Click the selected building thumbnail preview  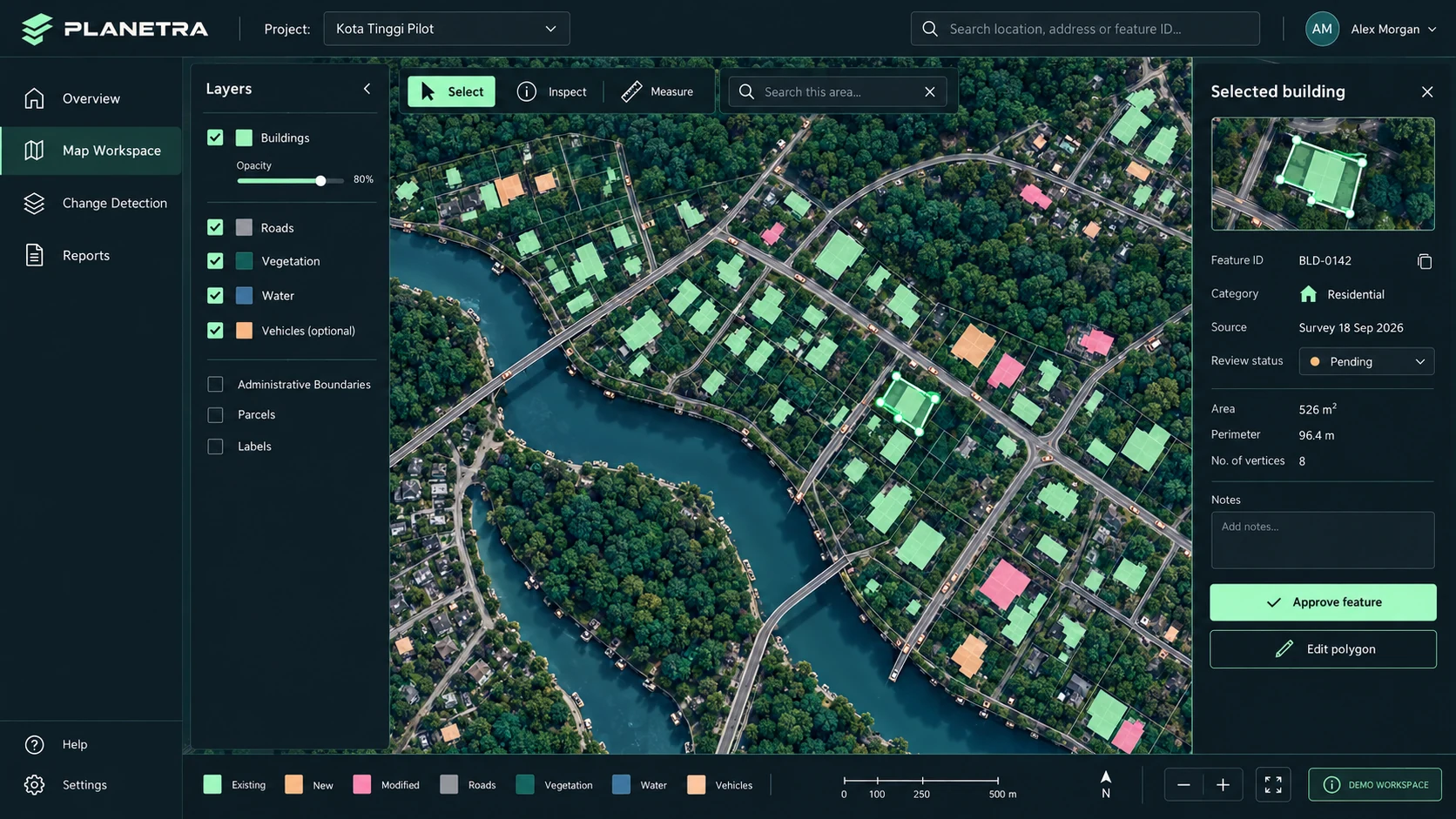point(1322,174)
